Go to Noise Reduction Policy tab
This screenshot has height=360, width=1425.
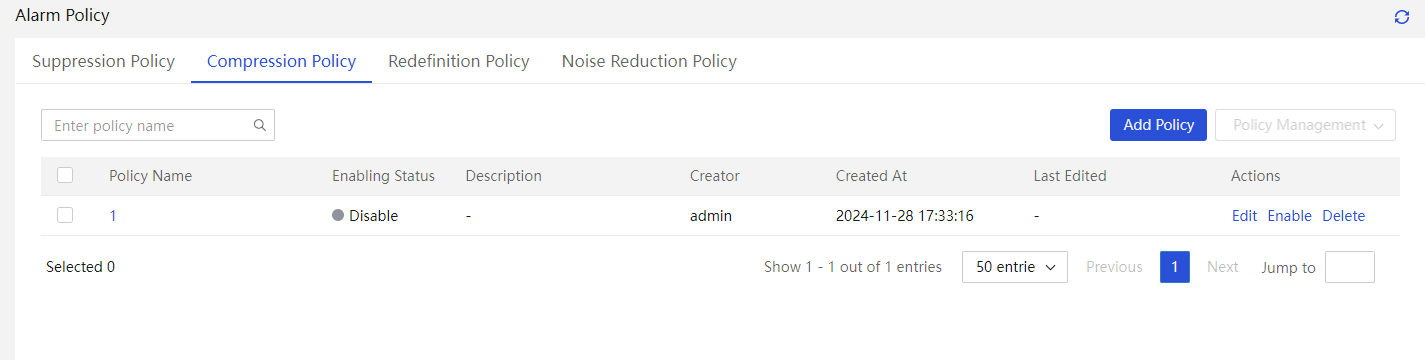649,61
